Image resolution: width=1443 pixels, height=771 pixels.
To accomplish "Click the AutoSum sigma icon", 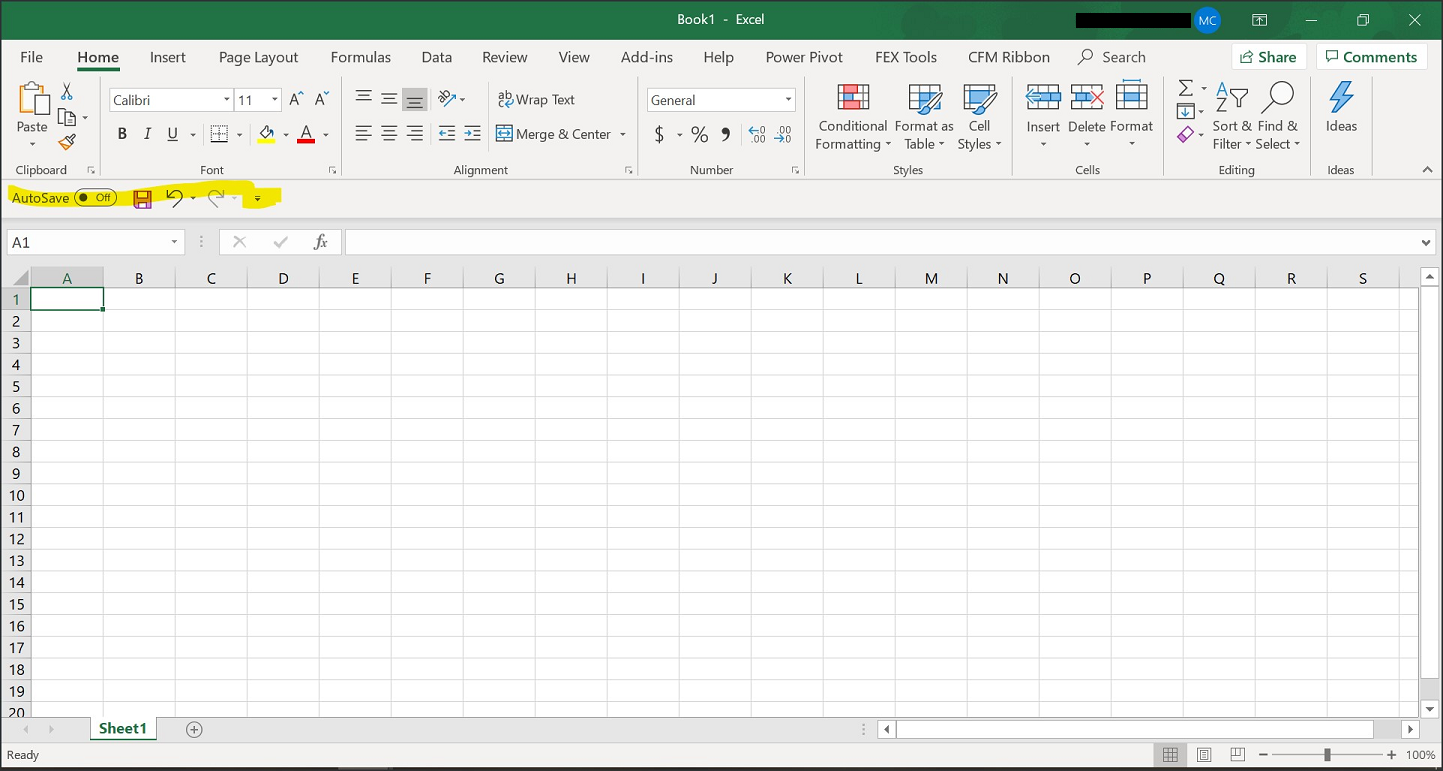I will click(x=1186, y=89).
